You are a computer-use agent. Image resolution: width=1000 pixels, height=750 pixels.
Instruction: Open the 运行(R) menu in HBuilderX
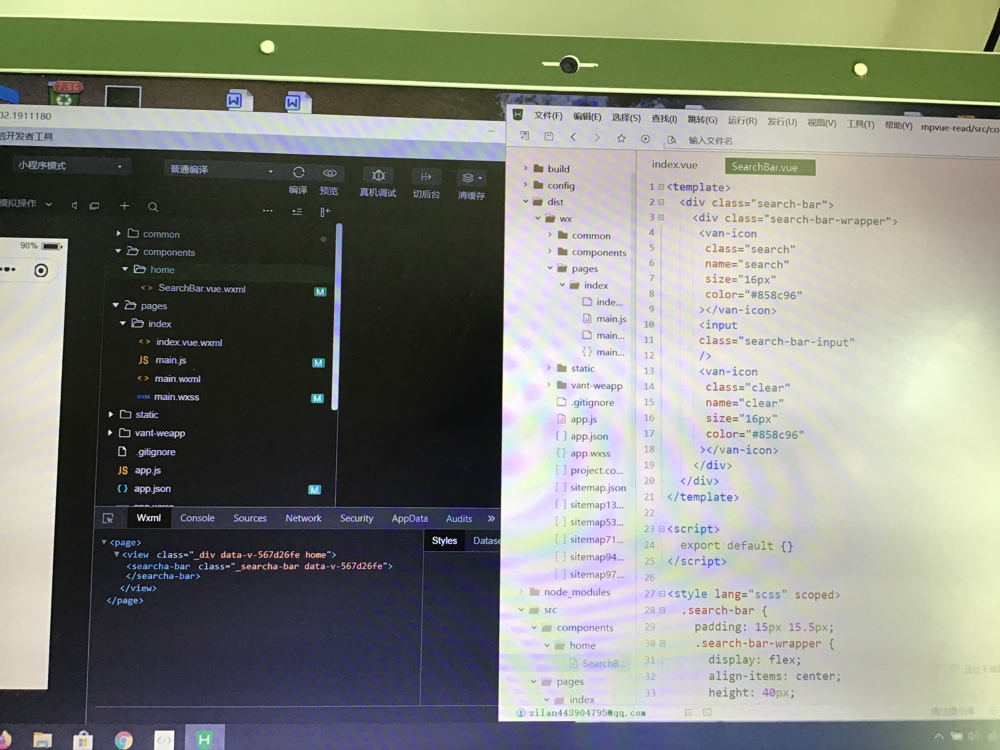[742, 121]
